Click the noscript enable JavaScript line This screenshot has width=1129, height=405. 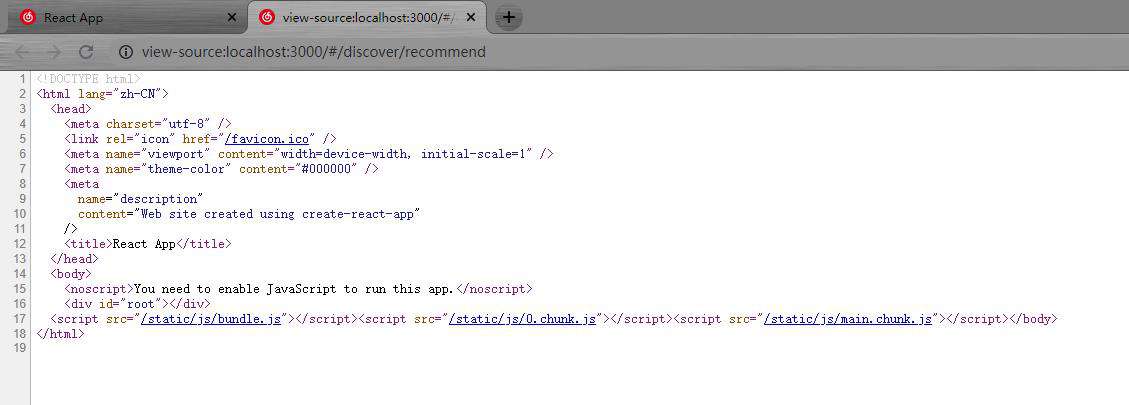click(298, 289)
